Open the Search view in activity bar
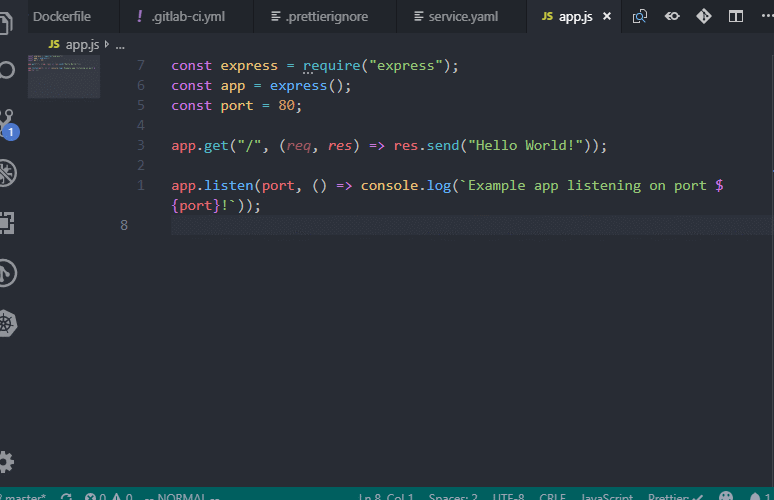 6,70
